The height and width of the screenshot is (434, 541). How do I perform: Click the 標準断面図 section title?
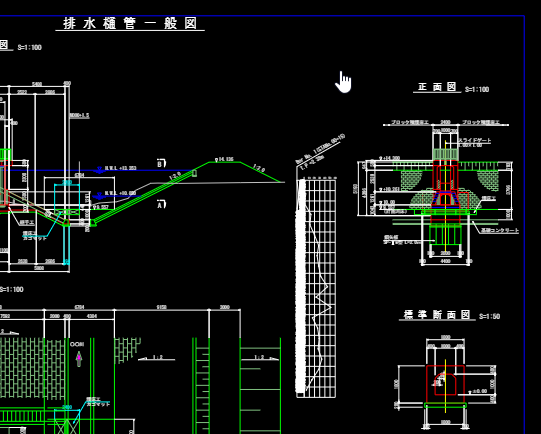[437, 315]
